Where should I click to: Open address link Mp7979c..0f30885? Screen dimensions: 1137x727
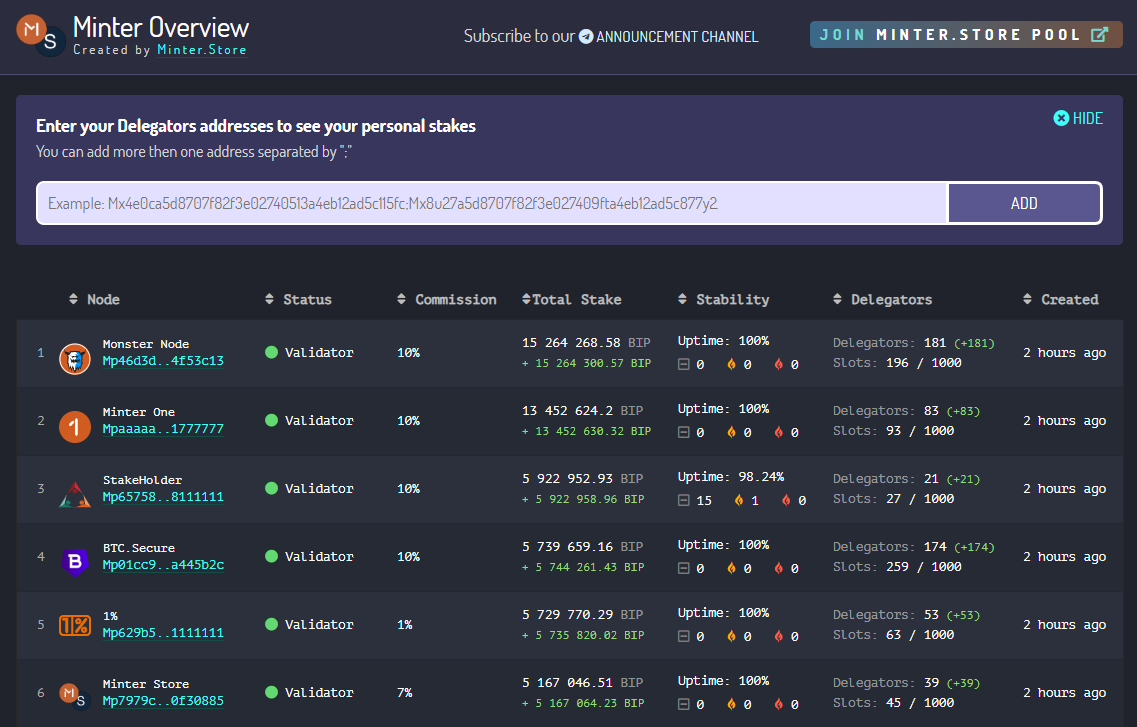click(x=163, y=701)
